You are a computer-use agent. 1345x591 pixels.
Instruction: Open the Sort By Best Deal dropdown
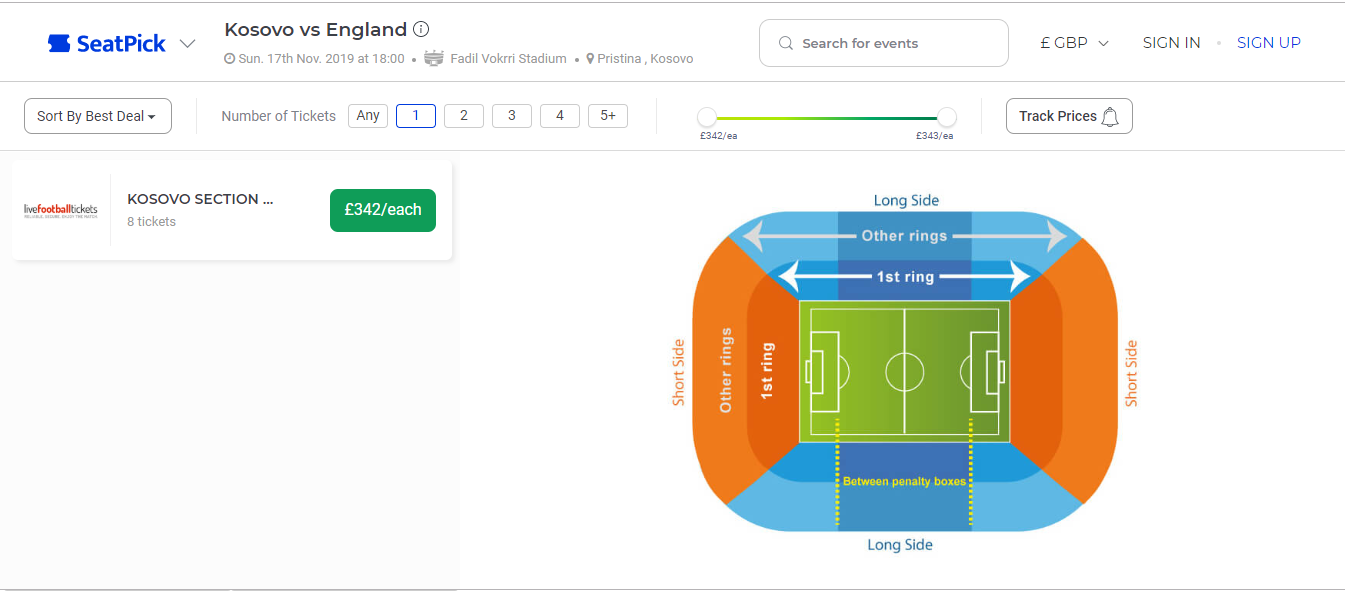coord(97,116)
